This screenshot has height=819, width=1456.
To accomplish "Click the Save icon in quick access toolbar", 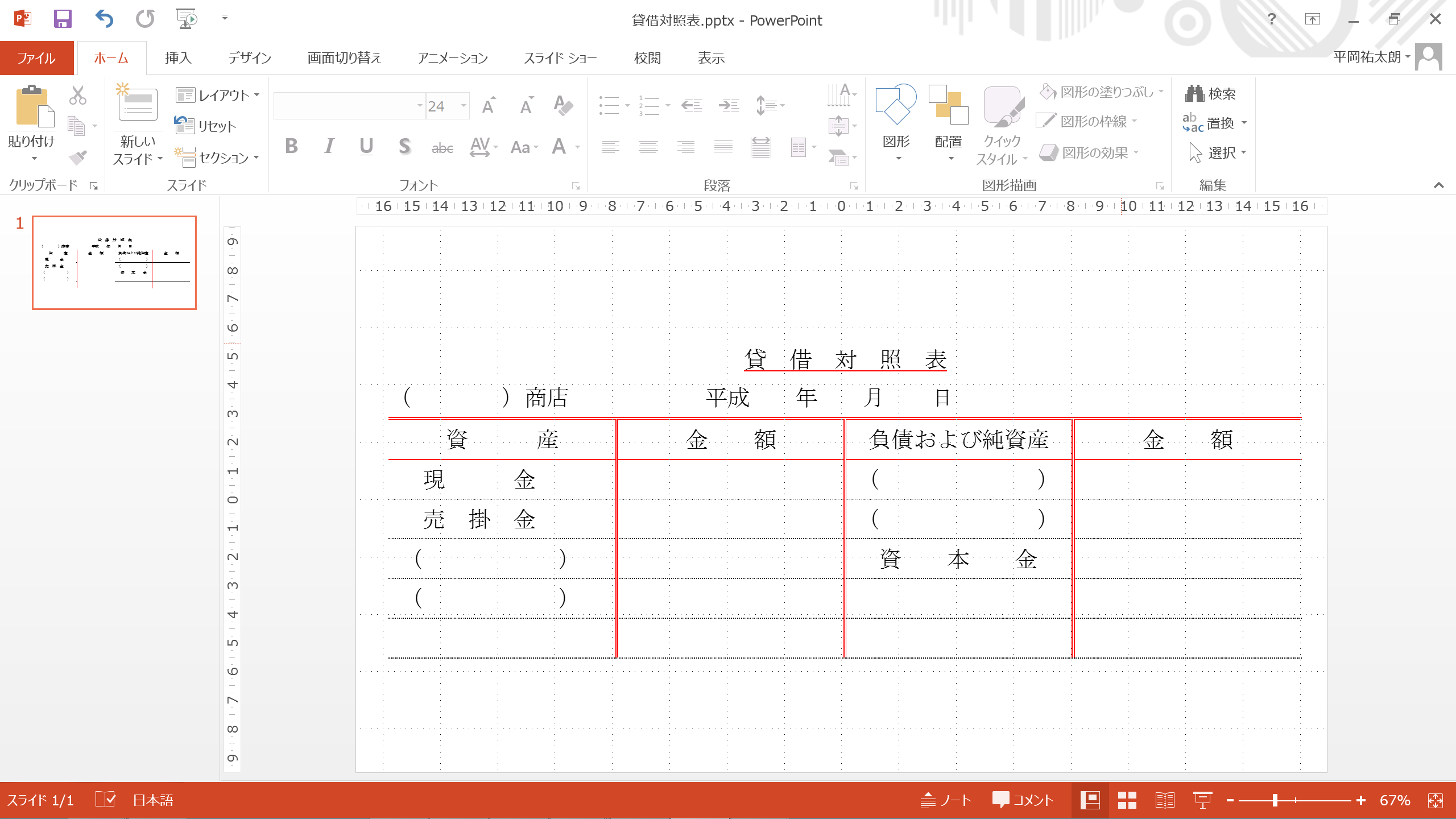I will pos(63,19).
